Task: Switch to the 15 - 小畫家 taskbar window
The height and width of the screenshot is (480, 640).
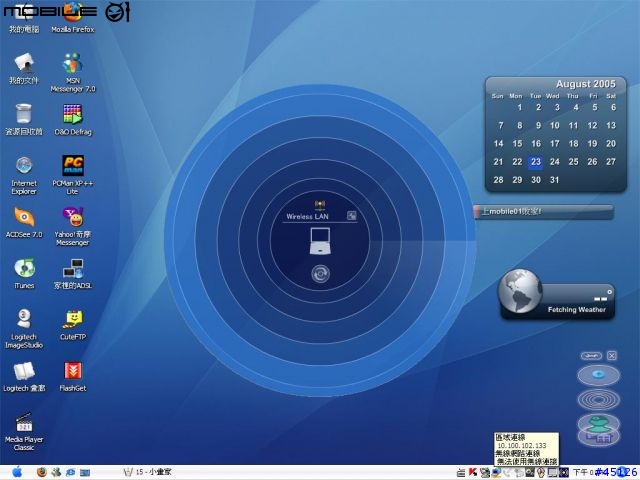Action: [x=147, y=472]
